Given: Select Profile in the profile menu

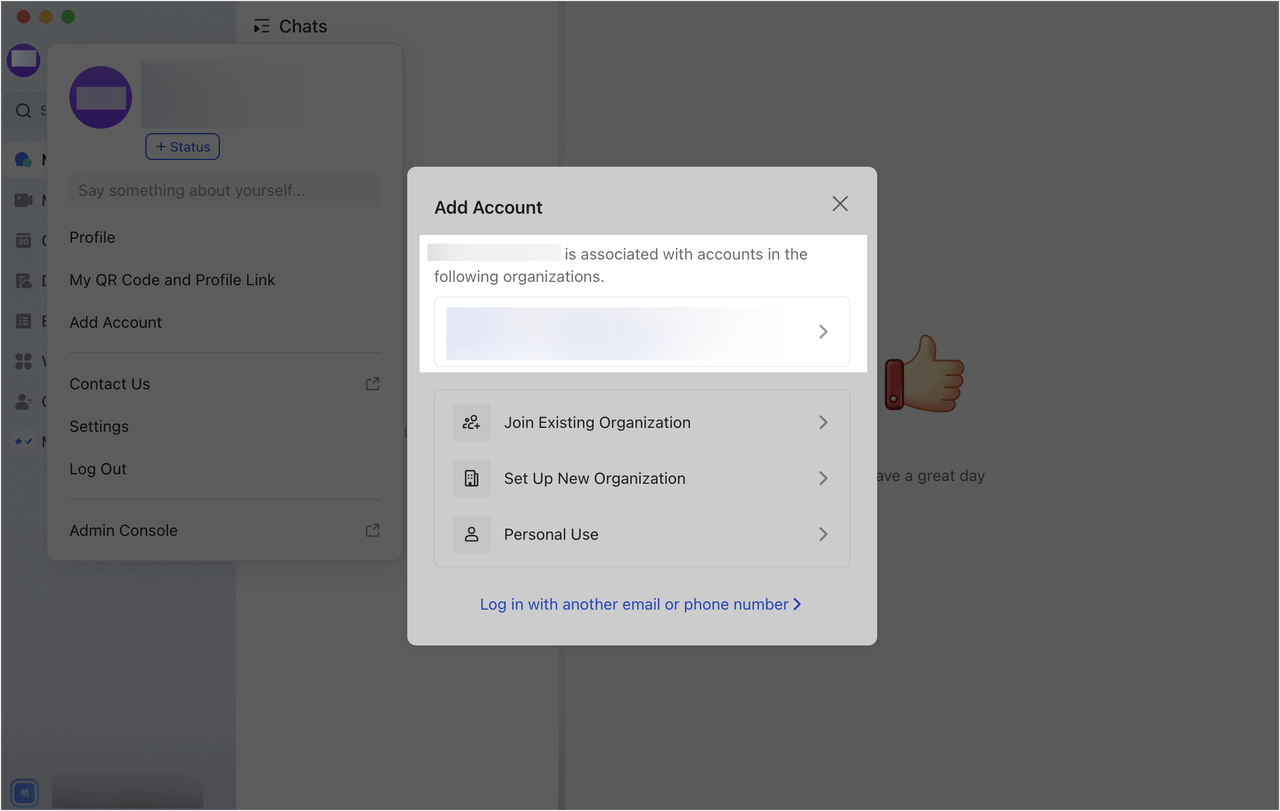Looking at the screenshot, I should (x=92, y=237).
